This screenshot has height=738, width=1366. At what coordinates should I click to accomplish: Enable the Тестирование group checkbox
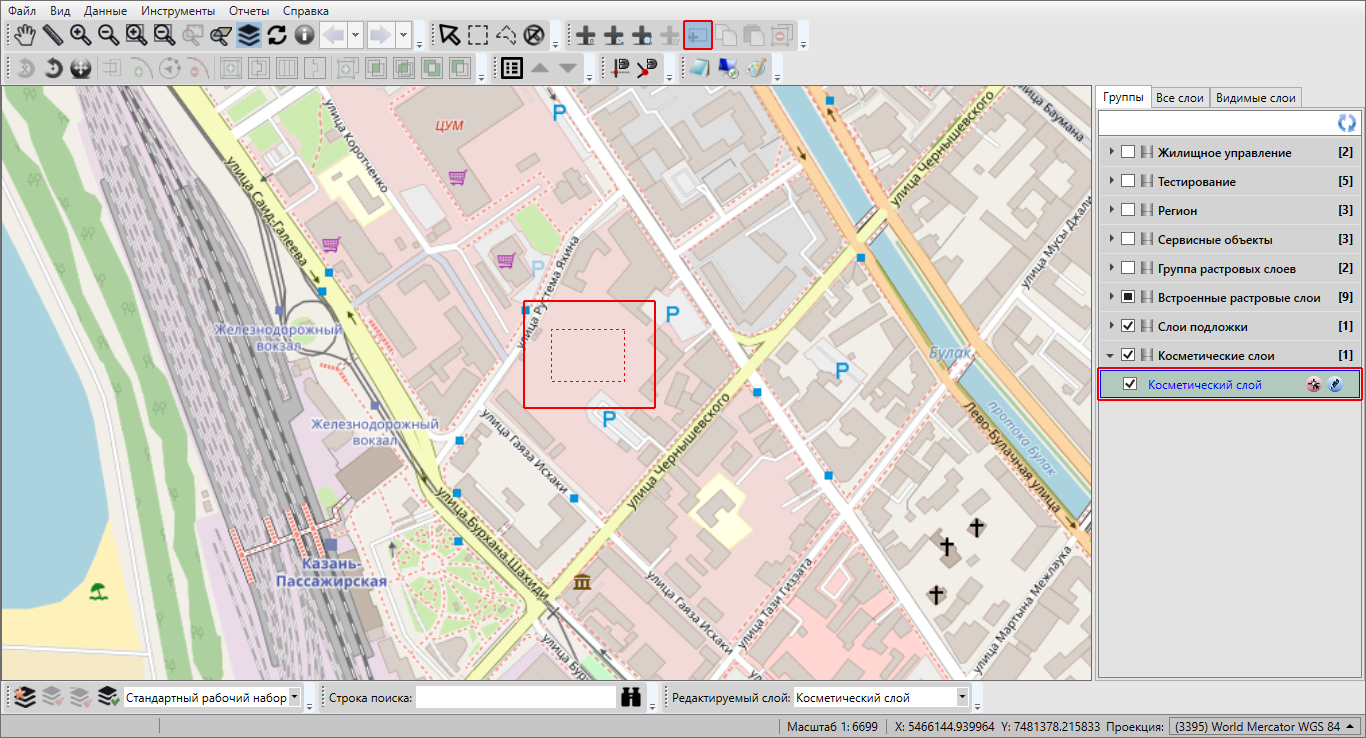click(x=1128, y=182)
